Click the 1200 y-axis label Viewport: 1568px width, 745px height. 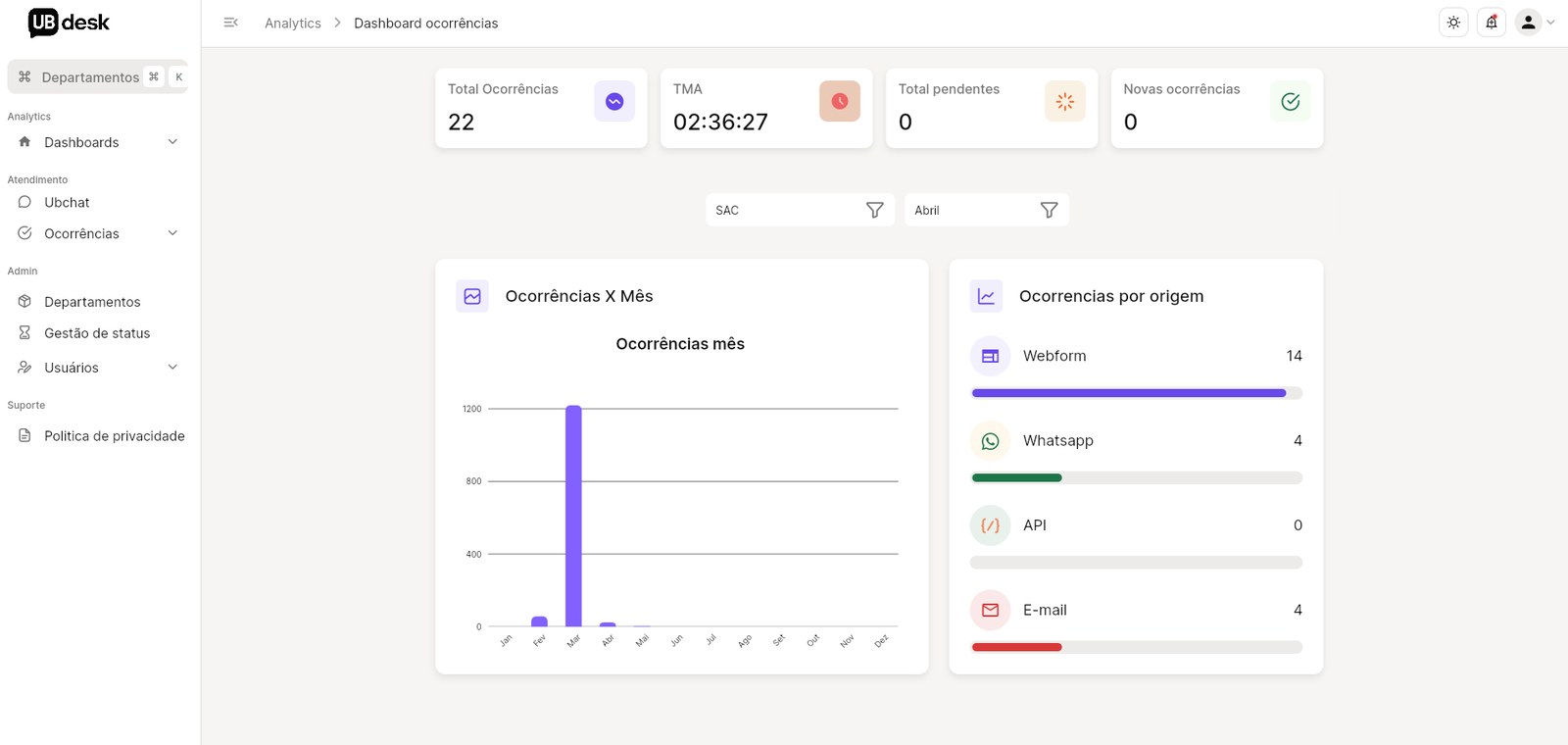[x=471, y=409]
